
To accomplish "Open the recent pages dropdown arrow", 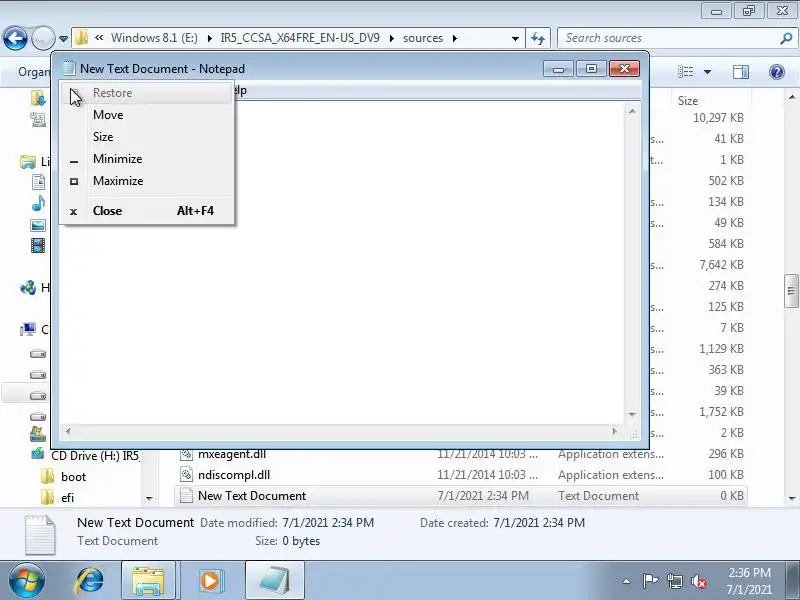I will point(63,38).
